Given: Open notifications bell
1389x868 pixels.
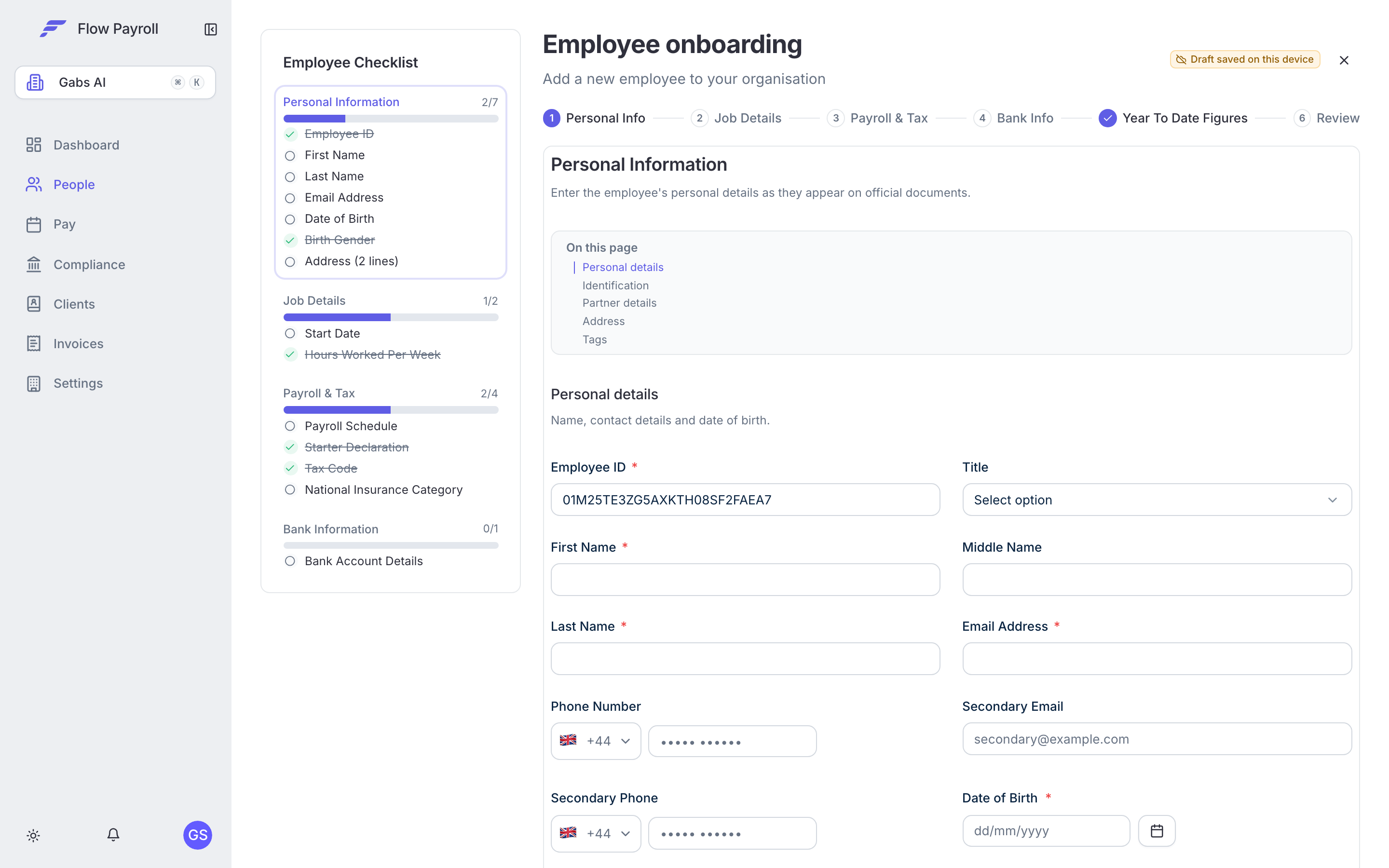Looking at the screenshot, I should (113, 835).
